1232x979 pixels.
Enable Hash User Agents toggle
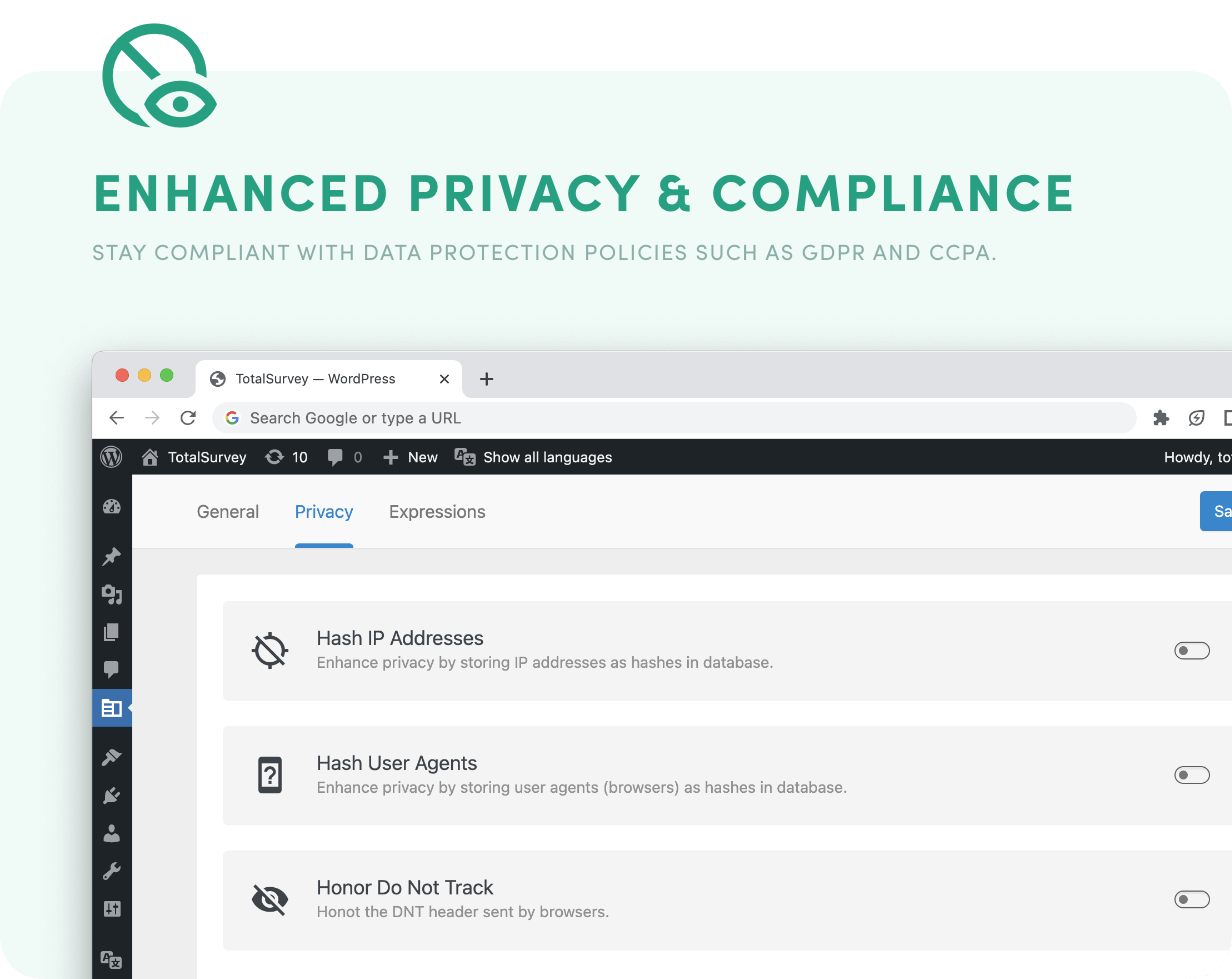[1192, 775]
